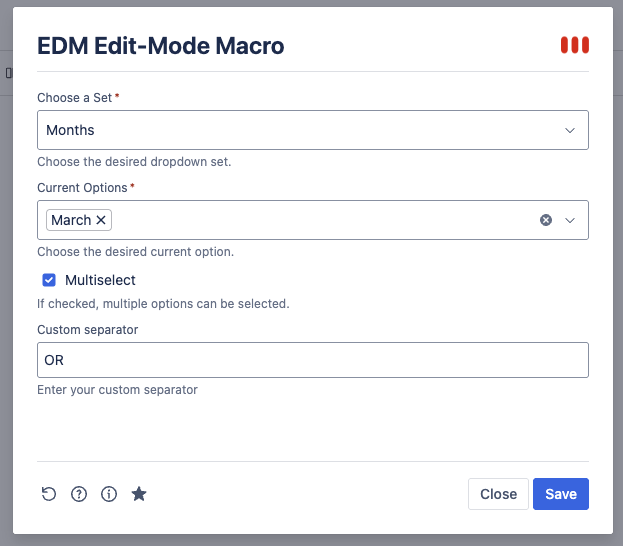Screen dimensions: 623x546
Task: Click 'If checked, multiple options can be selected.'
Action: pos(163,304)
